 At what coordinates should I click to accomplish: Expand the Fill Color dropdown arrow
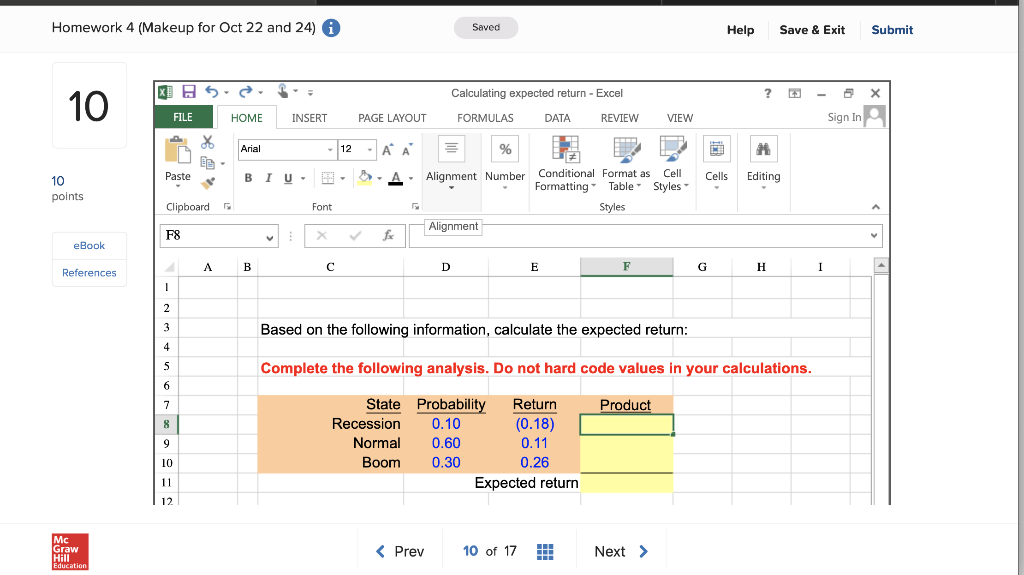coord(379,178)
